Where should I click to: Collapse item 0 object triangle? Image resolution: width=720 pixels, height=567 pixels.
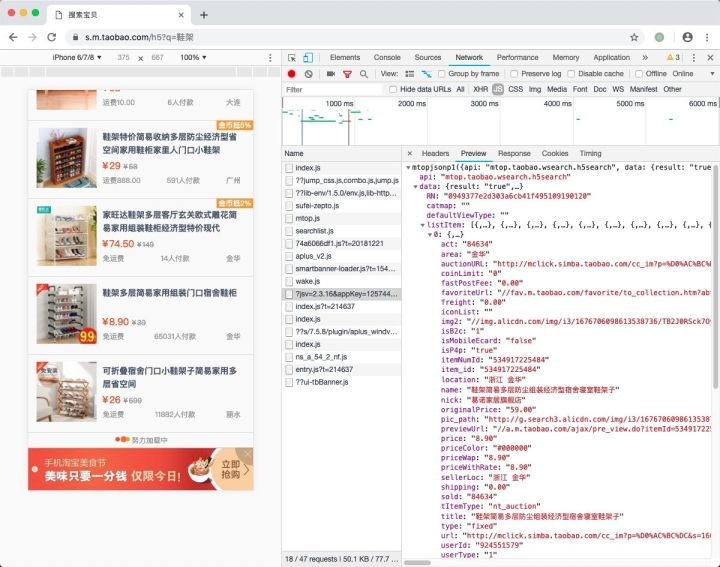click(x=430, y=235)
